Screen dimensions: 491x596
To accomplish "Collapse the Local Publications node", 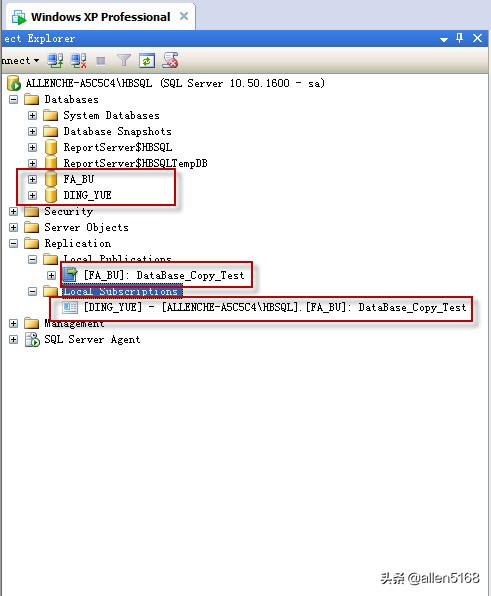I will (33, 259).
